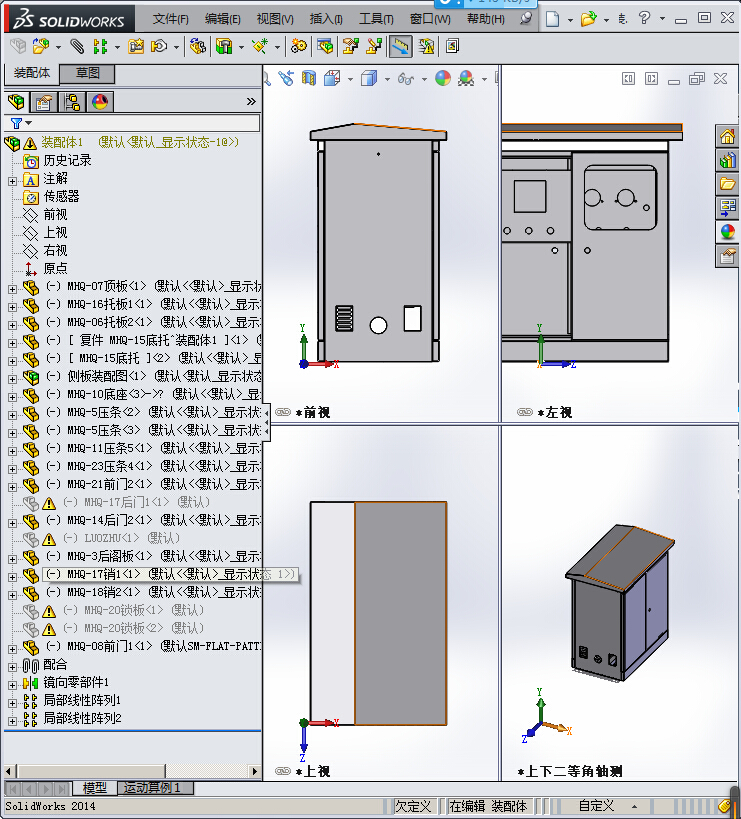Open the 插入(I) menu

pos(326,19)
